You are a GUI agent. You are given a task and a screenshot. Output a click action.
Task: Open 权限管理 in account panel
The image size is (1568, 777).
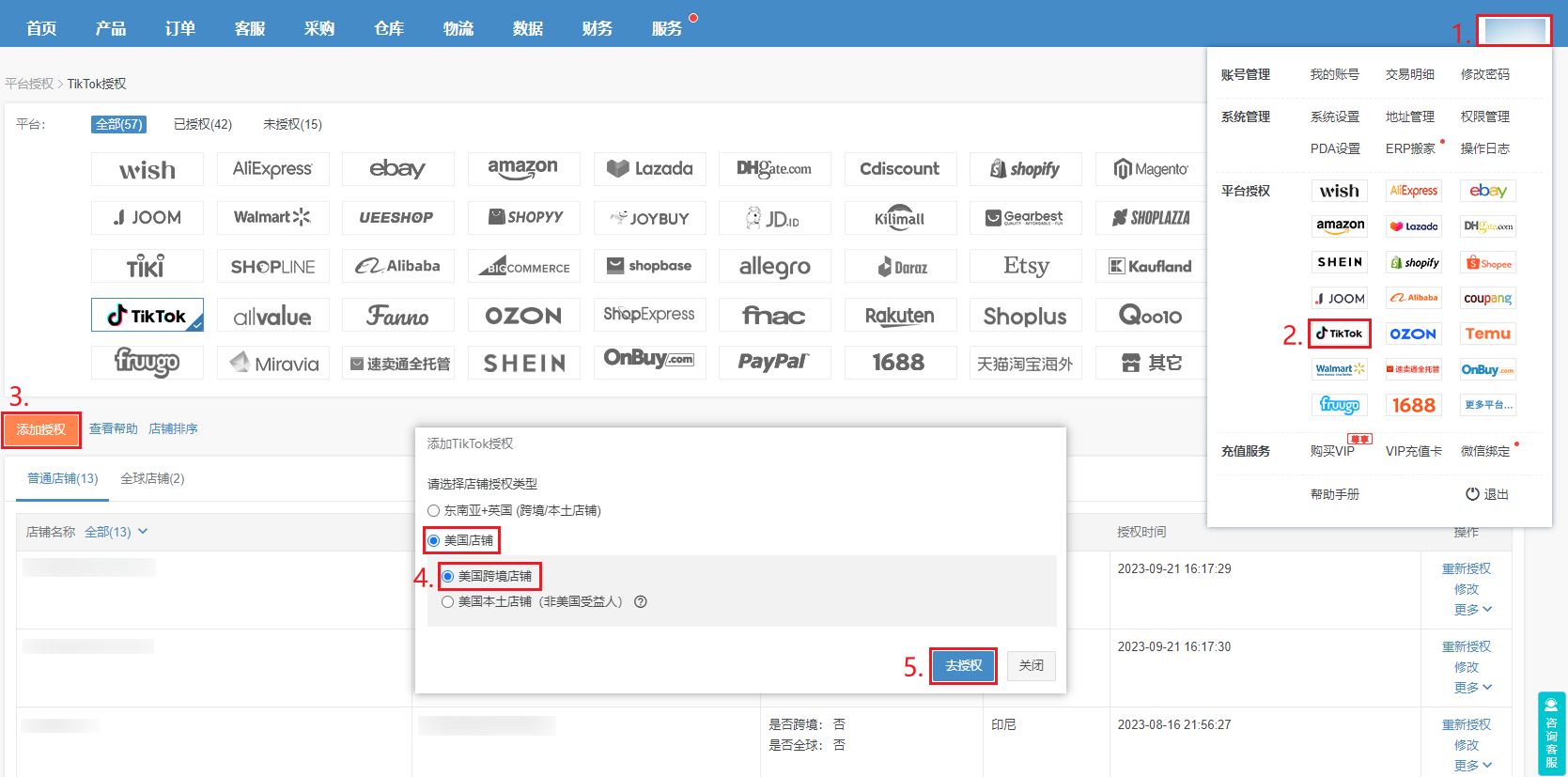coord(1485,117)
